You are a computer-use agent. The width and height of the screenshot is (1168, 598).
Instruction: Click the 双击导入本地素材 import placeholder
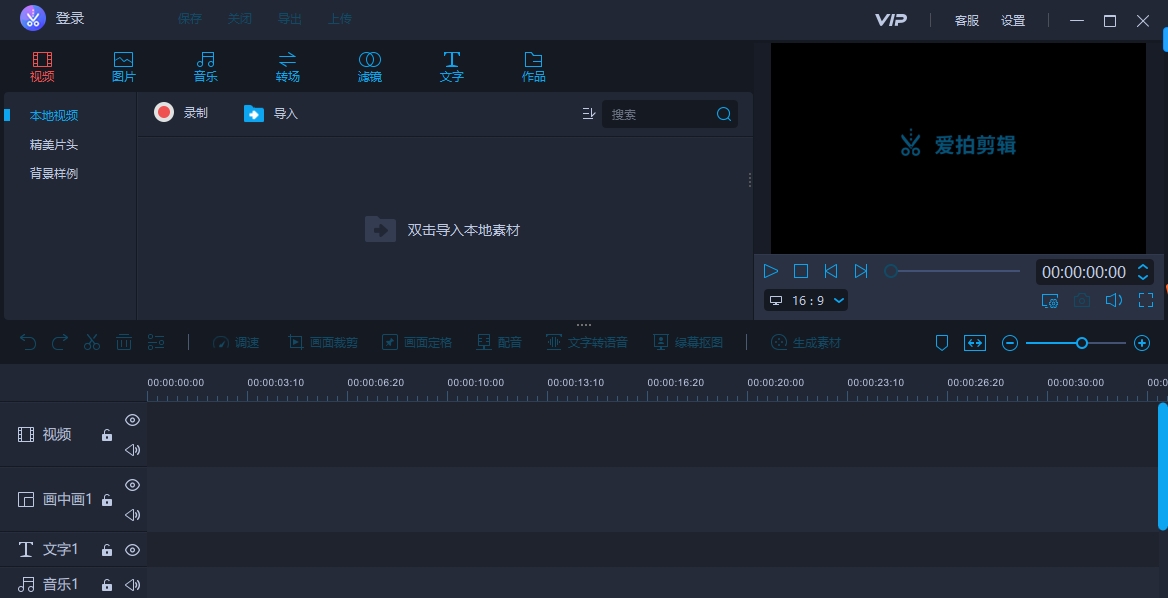pyautogui.click(x=442, y=229)
